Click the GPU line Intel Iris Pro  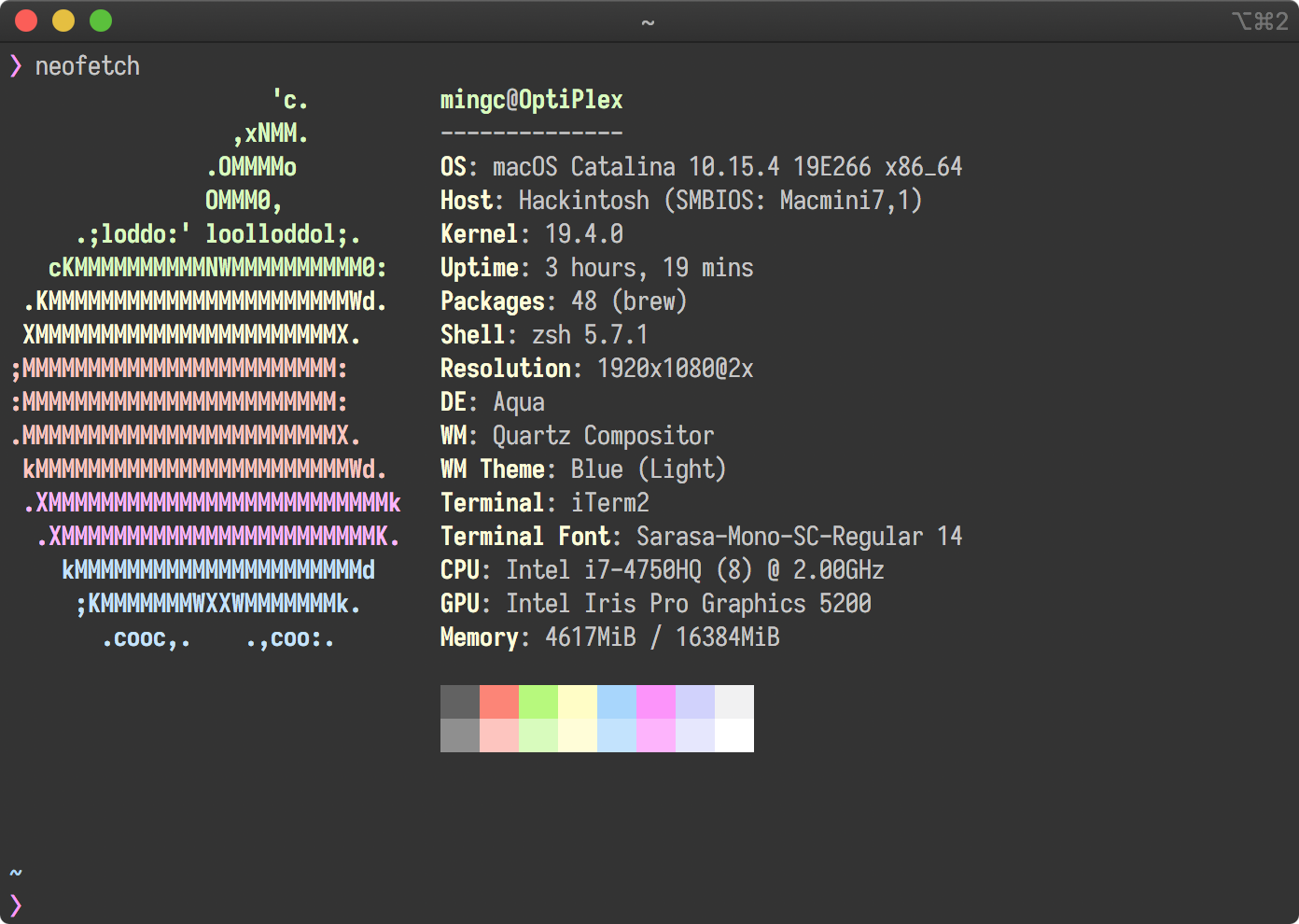pos(656,604)
